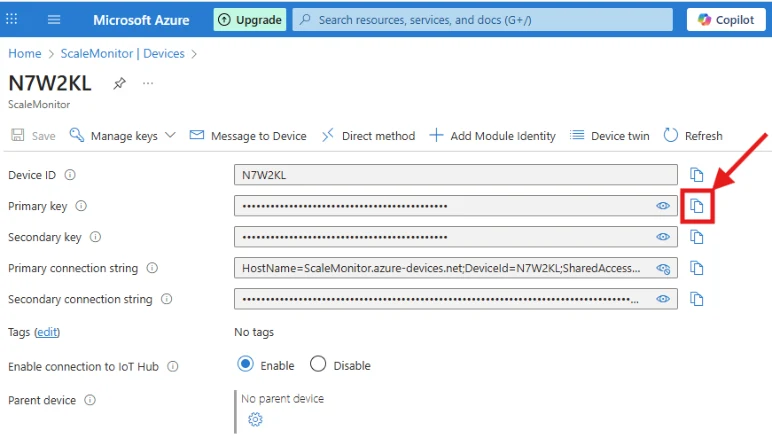Open Message to Device

pos(248,135)
